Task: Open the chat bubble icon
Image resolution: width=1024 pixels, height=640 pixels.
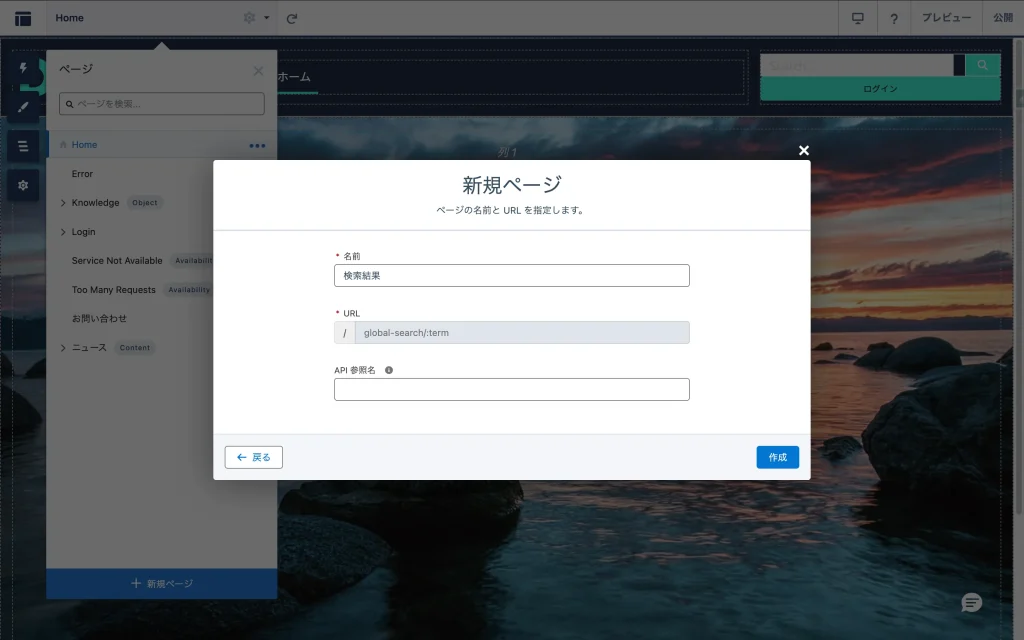Action: click(x=971, y=603)
